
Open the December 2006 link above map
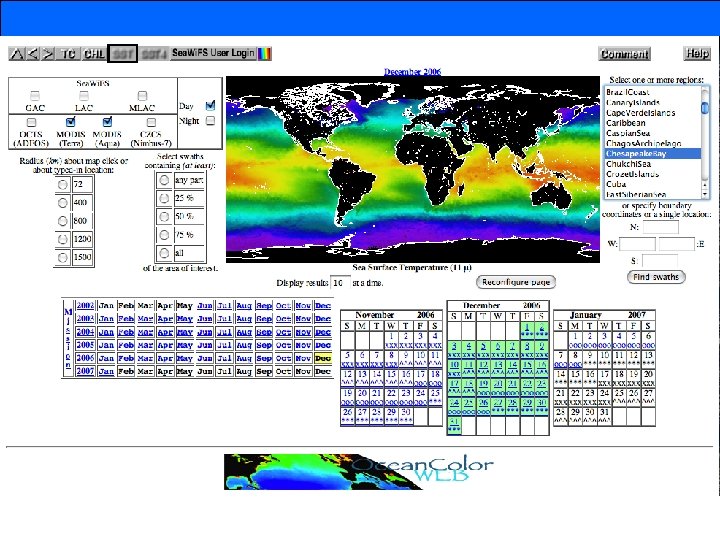412,72
